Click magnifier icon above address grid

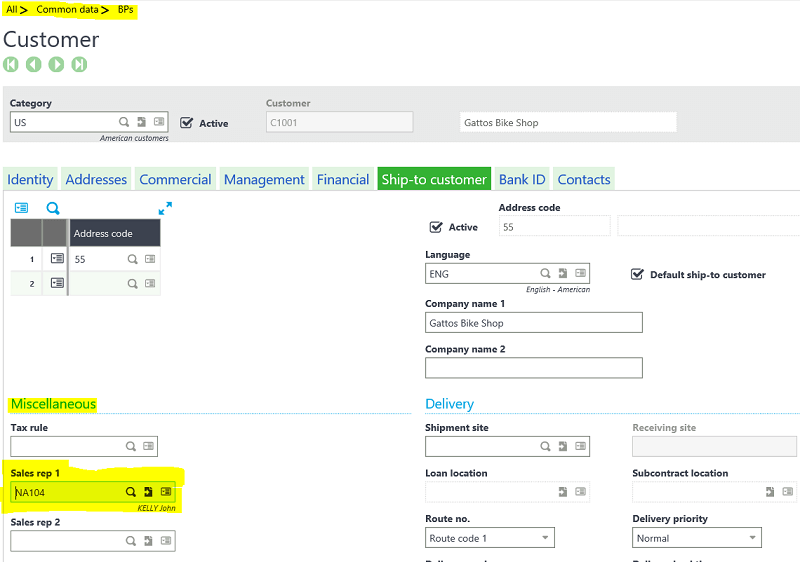[53, 208]
